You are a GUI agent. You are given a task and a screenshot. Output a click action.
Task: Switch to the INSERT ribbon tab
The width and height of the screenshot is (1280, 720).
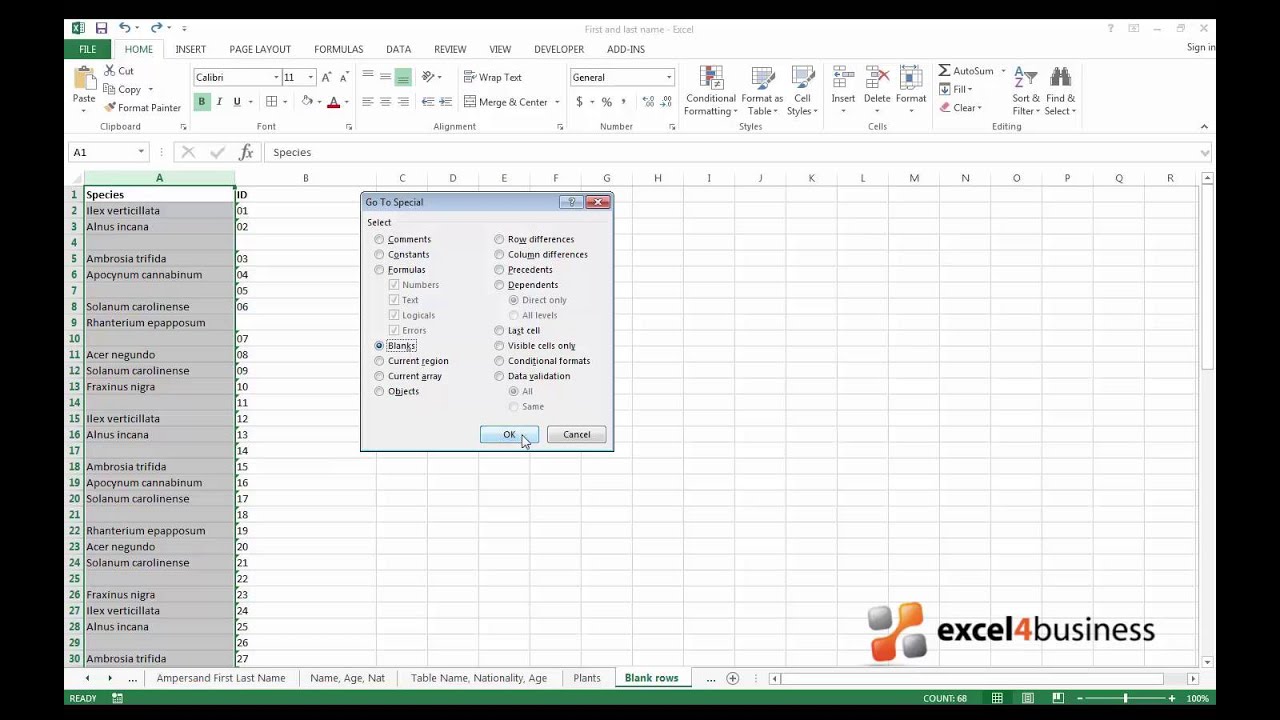pyautogui.click(x=190, y=49)
